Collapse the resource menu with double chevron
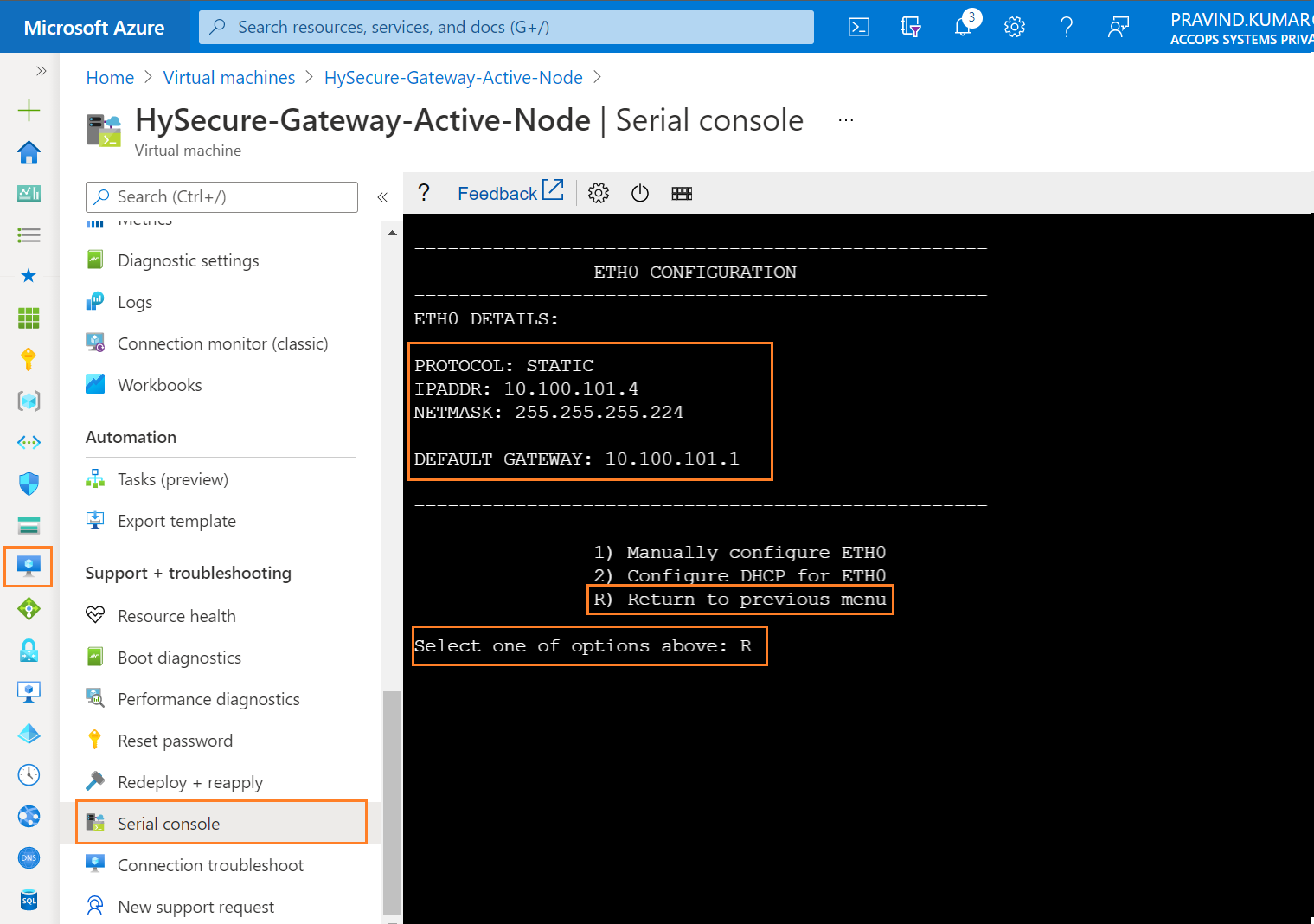Viewport: 1314px width, 924px height. click(381, 197)
